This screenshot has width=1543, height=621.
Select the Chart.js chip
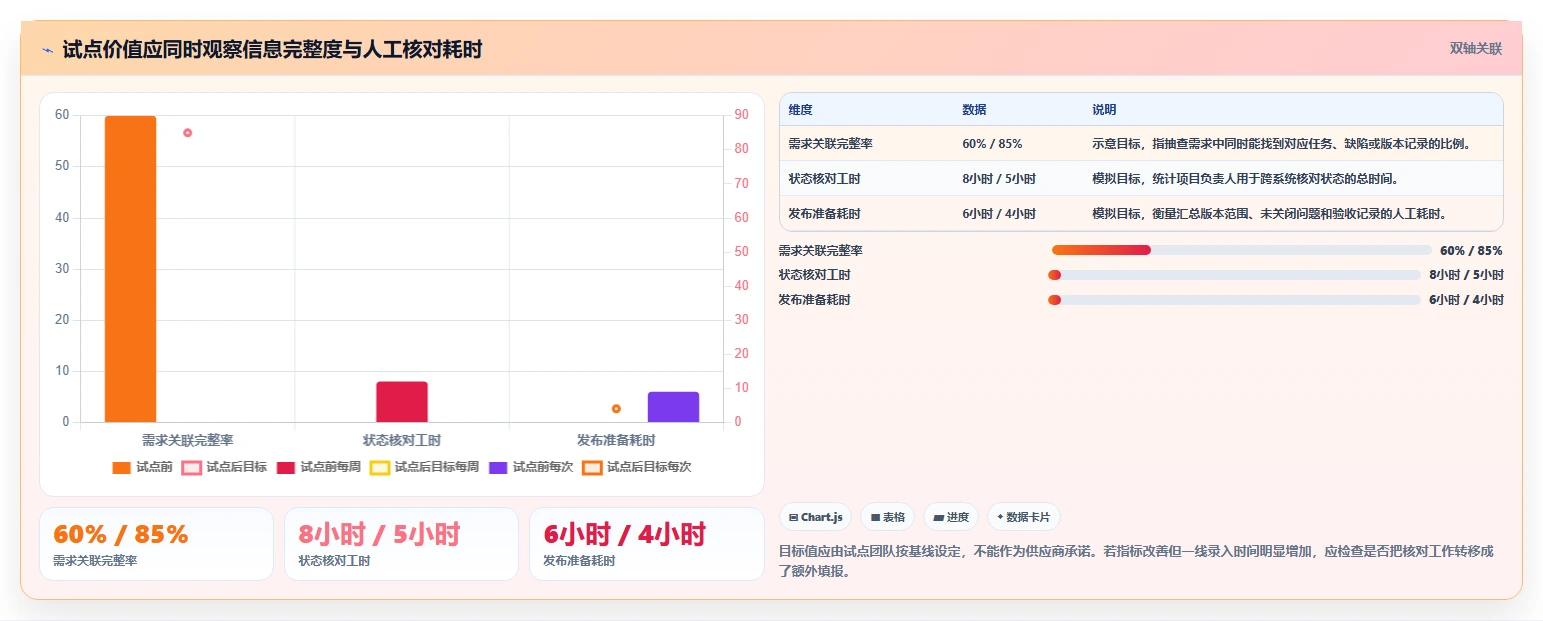(816, 517)
